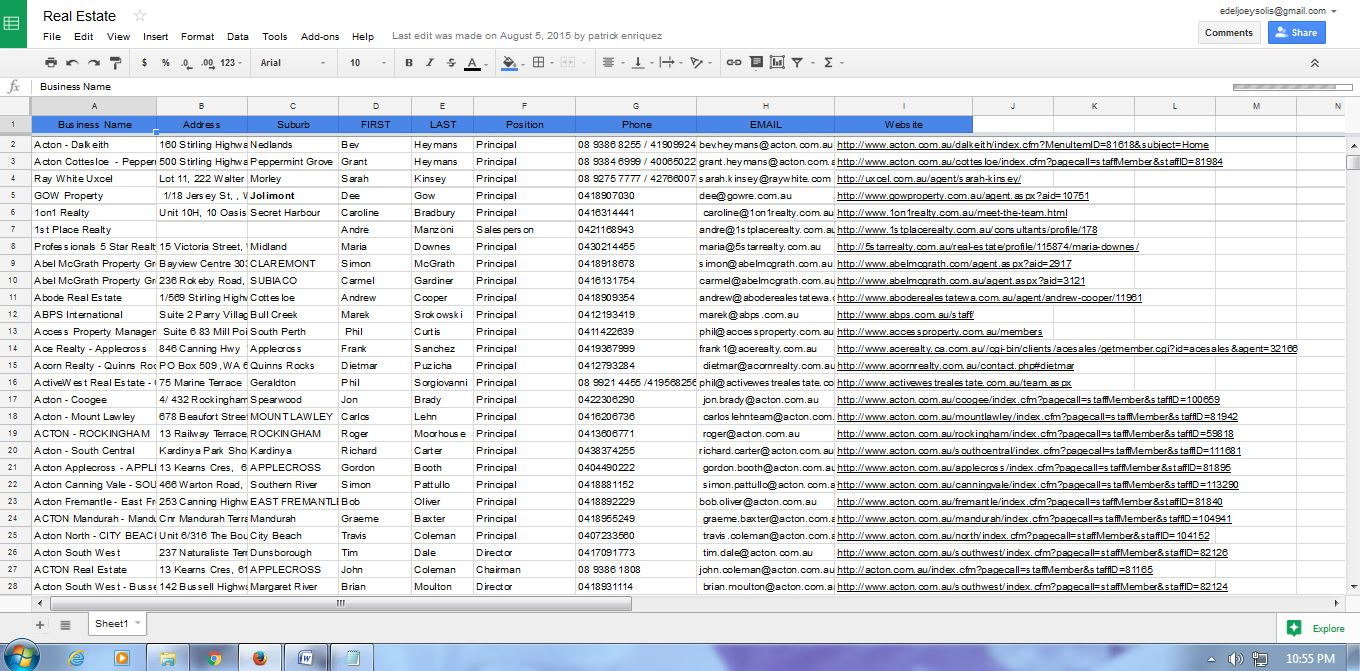
Task: Click the merge cells icon
Action: [569, 62]
